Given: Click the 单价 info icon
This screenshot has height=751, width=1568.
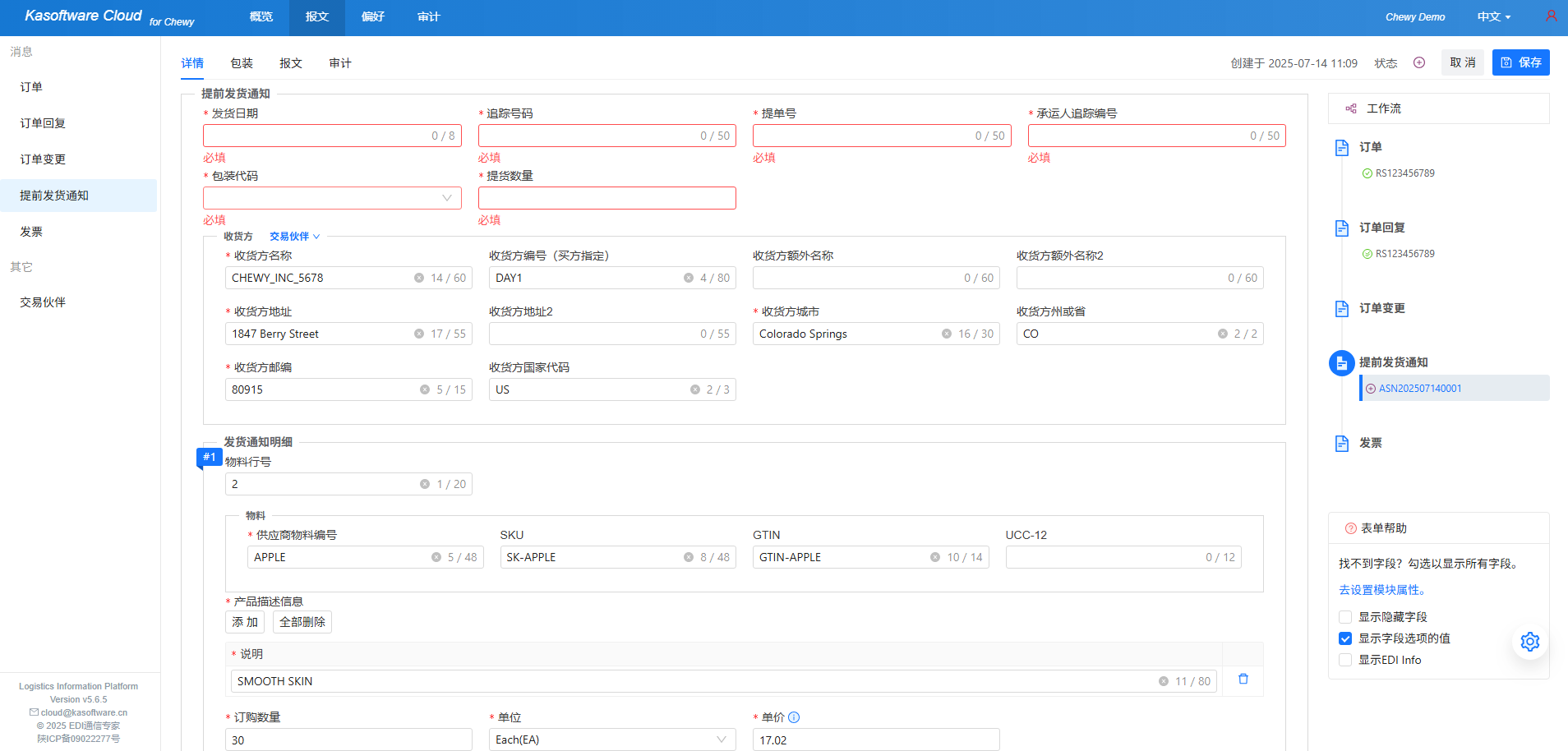Looking at the screenshot, I should [x=794, y=717].
